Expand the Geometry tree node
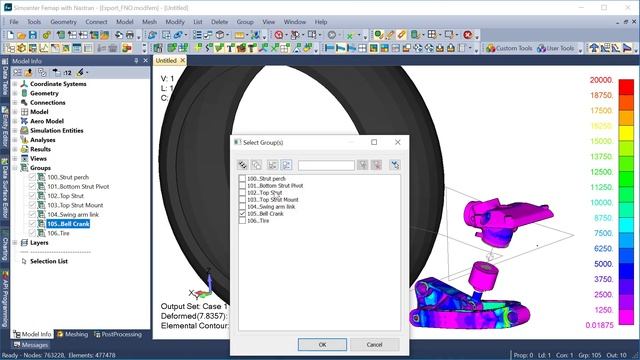 15,93
